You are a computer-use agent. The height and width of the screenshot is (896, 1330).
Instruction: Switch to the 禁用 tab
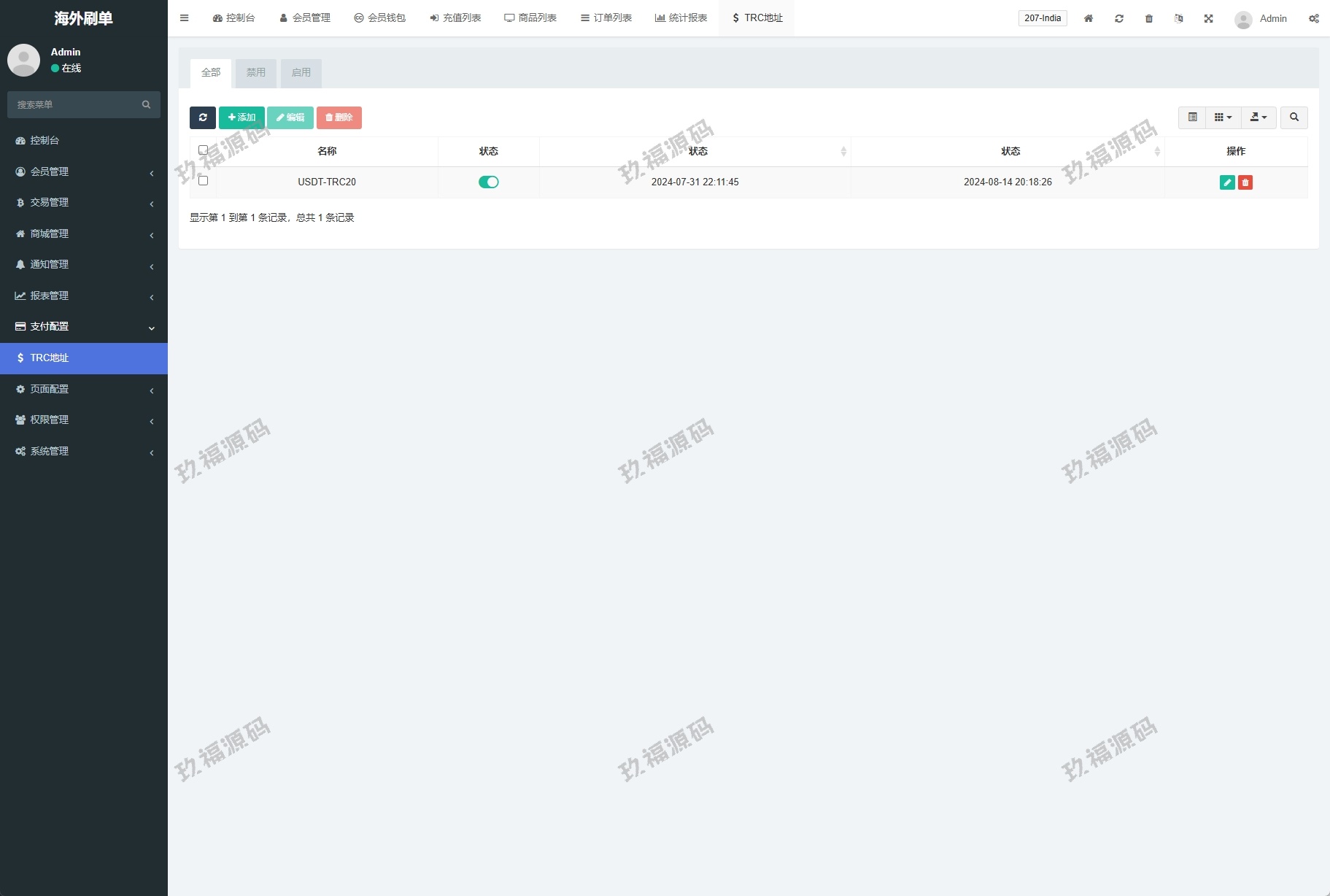tap(255, 73)
